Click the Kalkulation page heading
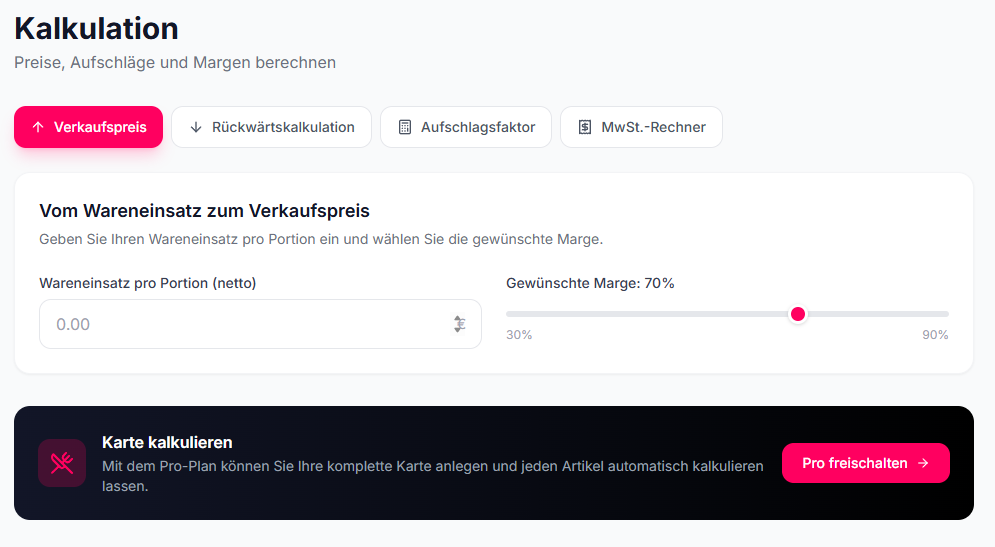This screenshot has width=995, height=547. pos(96,28)
